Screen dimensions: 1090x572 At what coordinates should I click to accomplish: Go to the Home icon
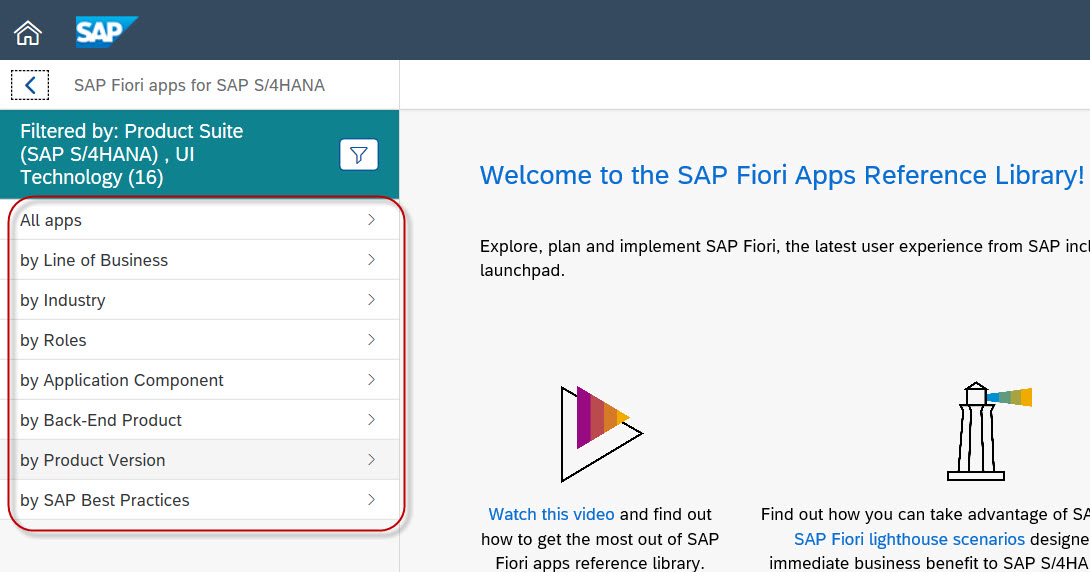pyautogui.click(x=28, y=32)
